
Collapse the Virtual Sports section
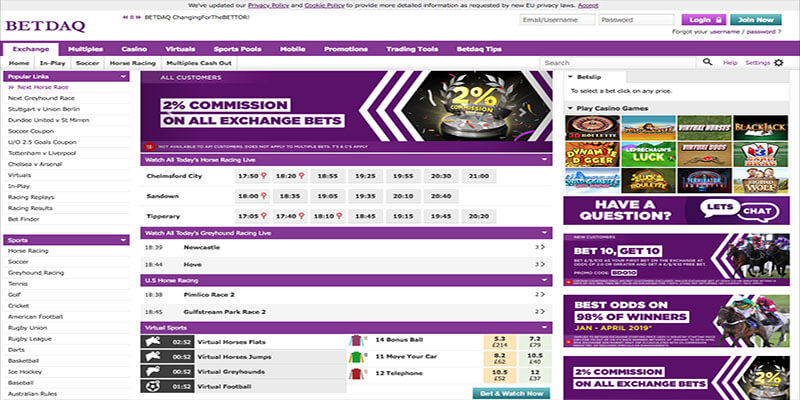click(x=545, y=328)
